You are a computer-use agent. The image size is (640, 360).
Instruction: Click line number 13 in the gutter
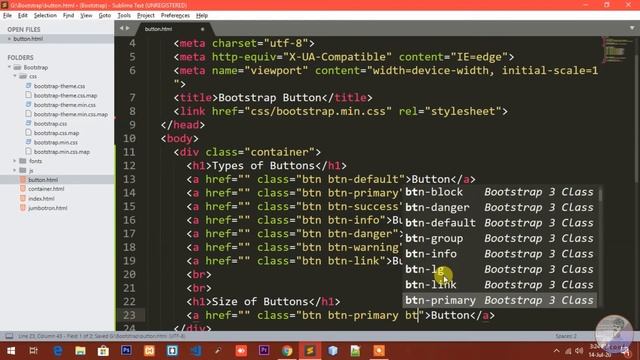pyautogui.click(x=129, y=179)
